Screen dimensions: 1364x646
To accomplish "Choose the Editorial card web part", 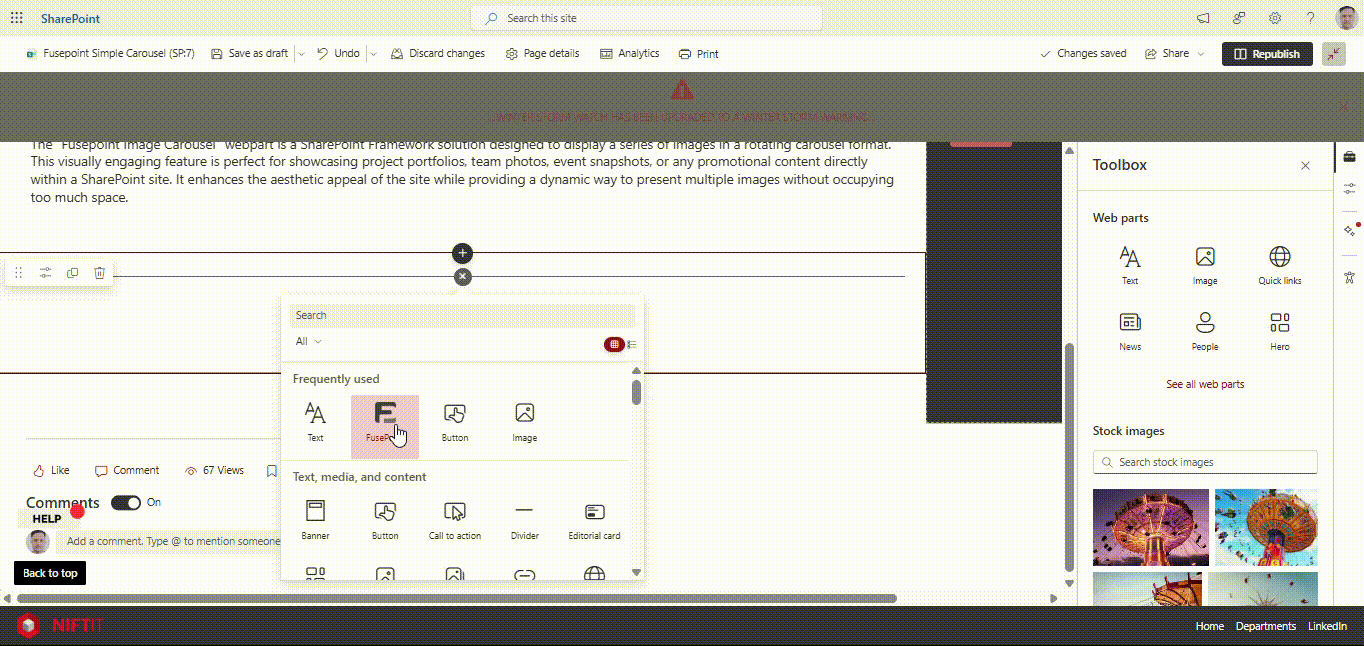I will pos(594,520).
